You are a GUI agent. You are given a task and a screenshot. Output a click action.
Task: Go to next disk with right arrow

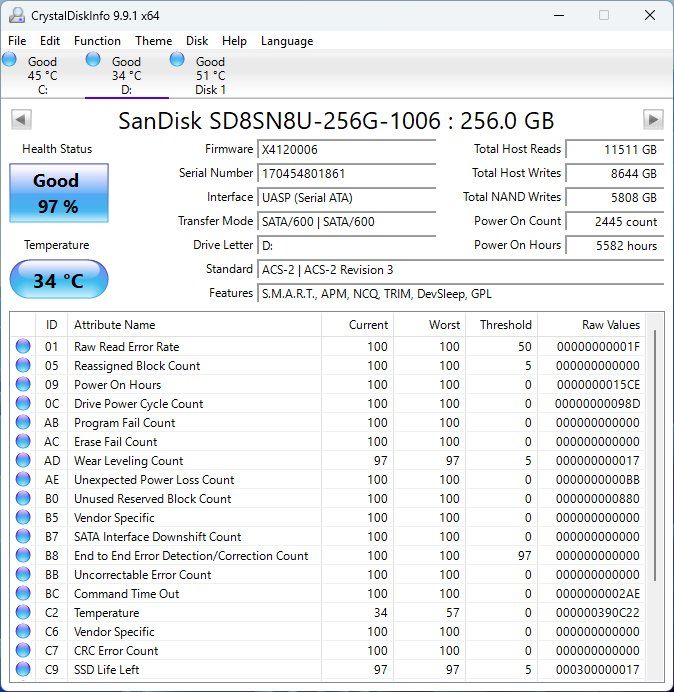click(653, 119)
